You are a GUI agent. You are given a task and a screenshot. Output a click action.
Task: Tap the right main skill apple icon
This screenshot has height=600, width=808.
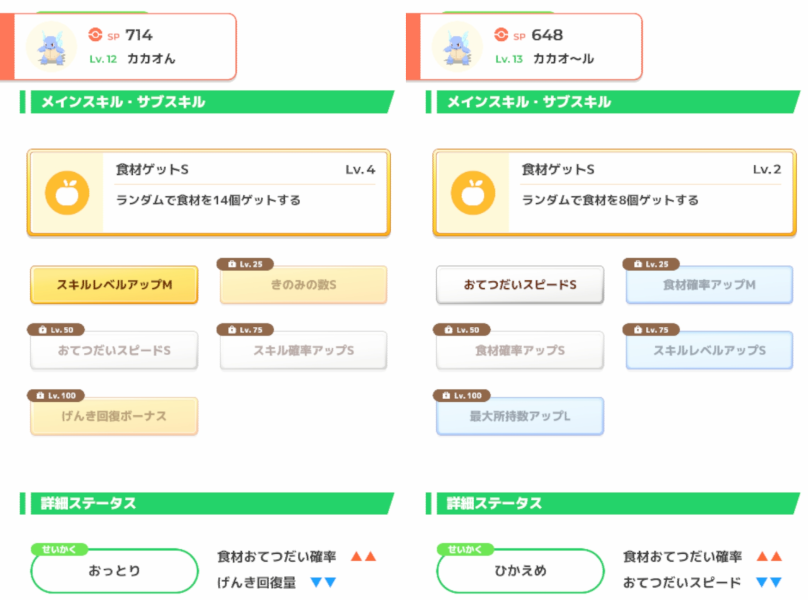click(x=473, y=193)
